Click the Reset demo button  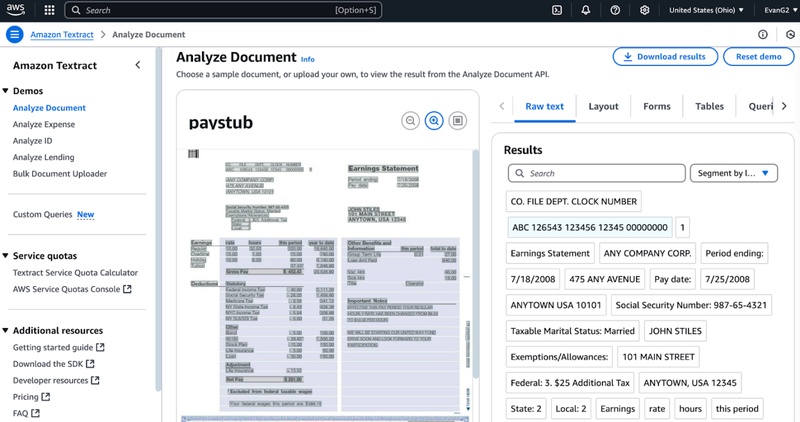(x=758, y=57)
